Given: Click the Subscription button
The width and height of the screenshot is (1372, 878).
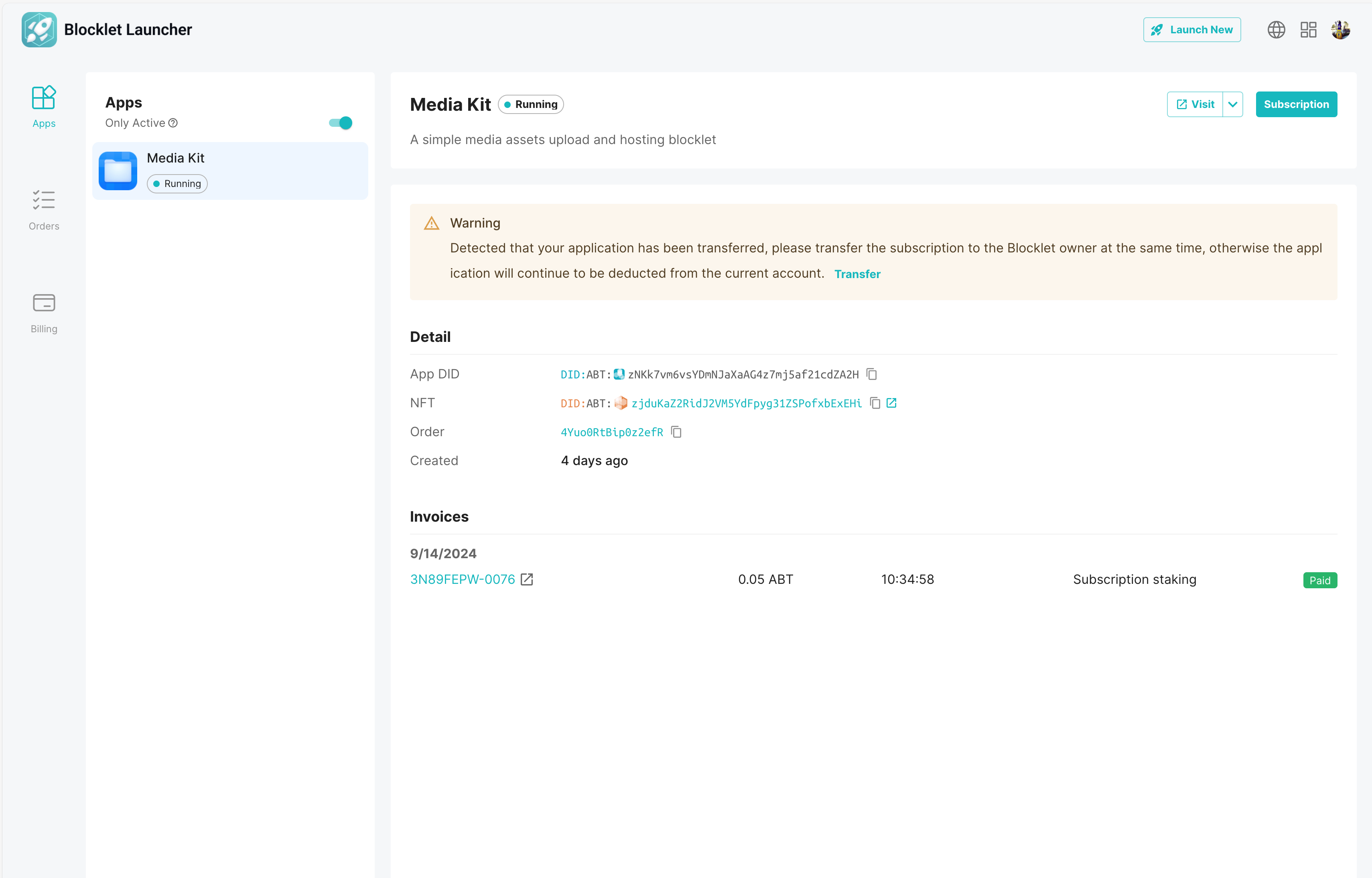Looking at the screenshot, I should (x=1296, y=104).
